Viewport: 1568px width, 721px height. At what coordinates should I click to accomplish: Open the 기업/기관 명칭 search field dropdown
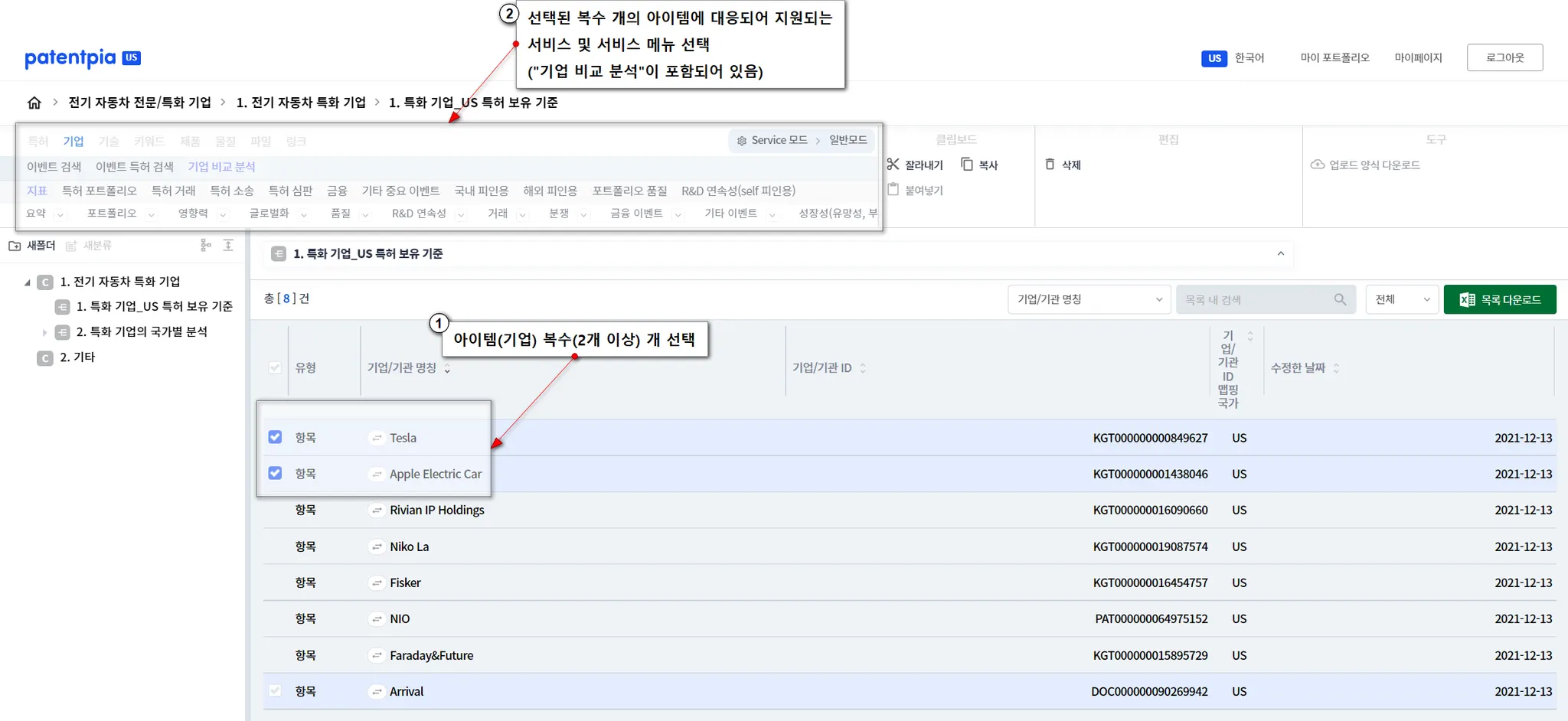click(1089, 299)
